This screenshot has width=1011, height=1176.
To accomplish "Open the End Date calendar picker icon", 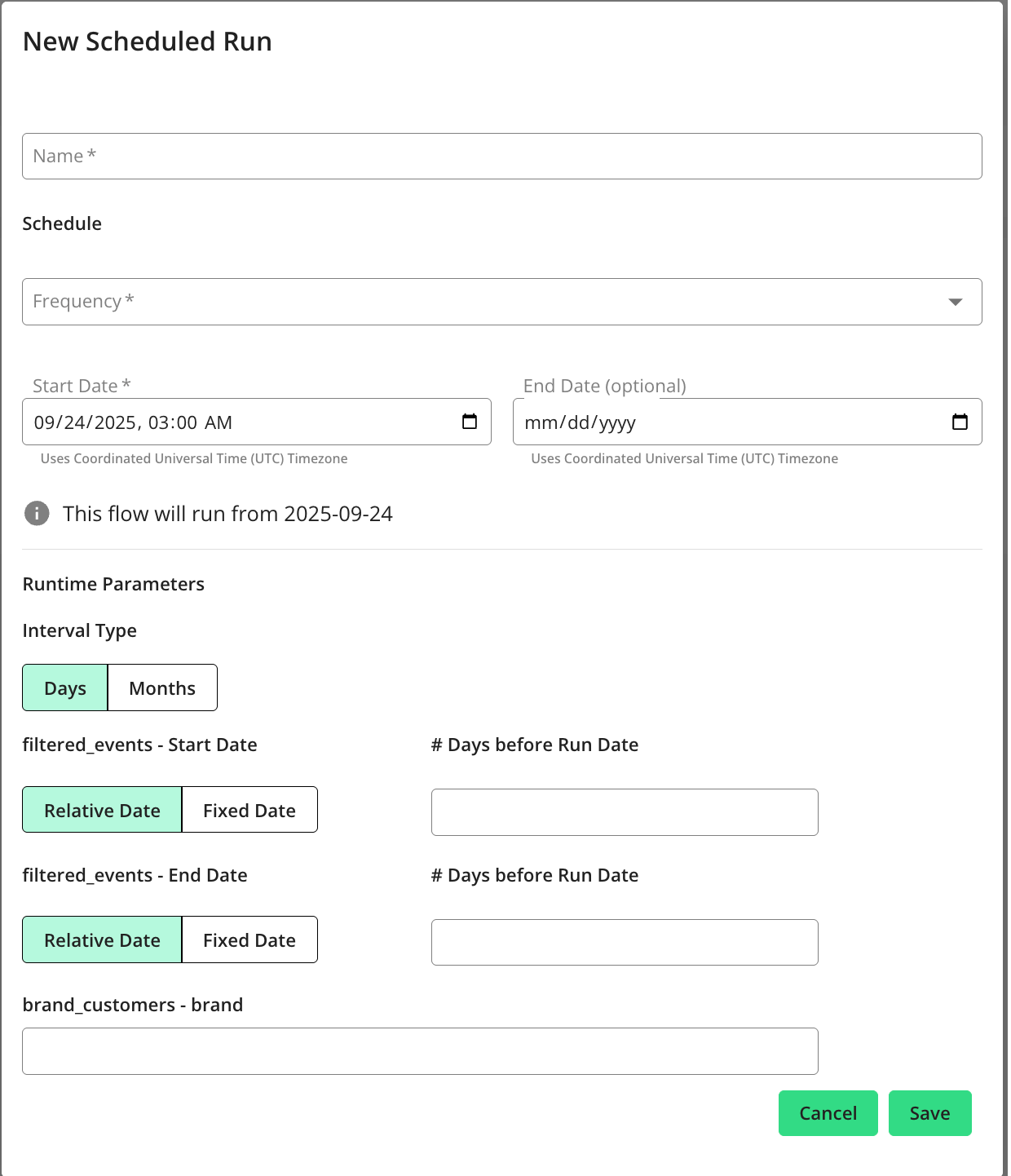I will point(960,422).
